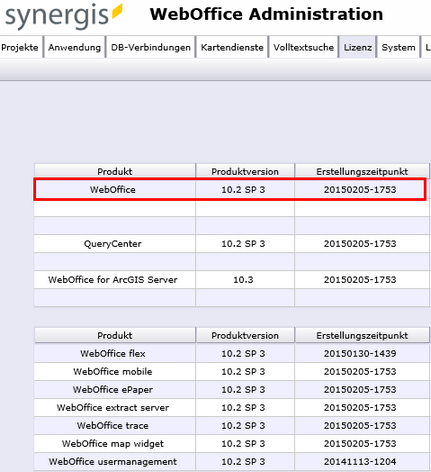Click the WebOffice Administration heading

266,14
